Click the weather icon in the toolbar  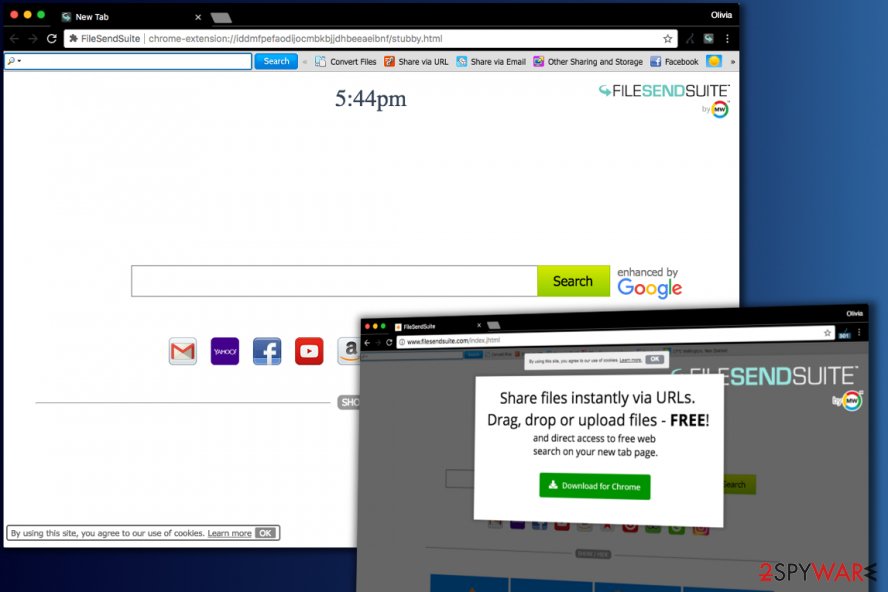714,61
